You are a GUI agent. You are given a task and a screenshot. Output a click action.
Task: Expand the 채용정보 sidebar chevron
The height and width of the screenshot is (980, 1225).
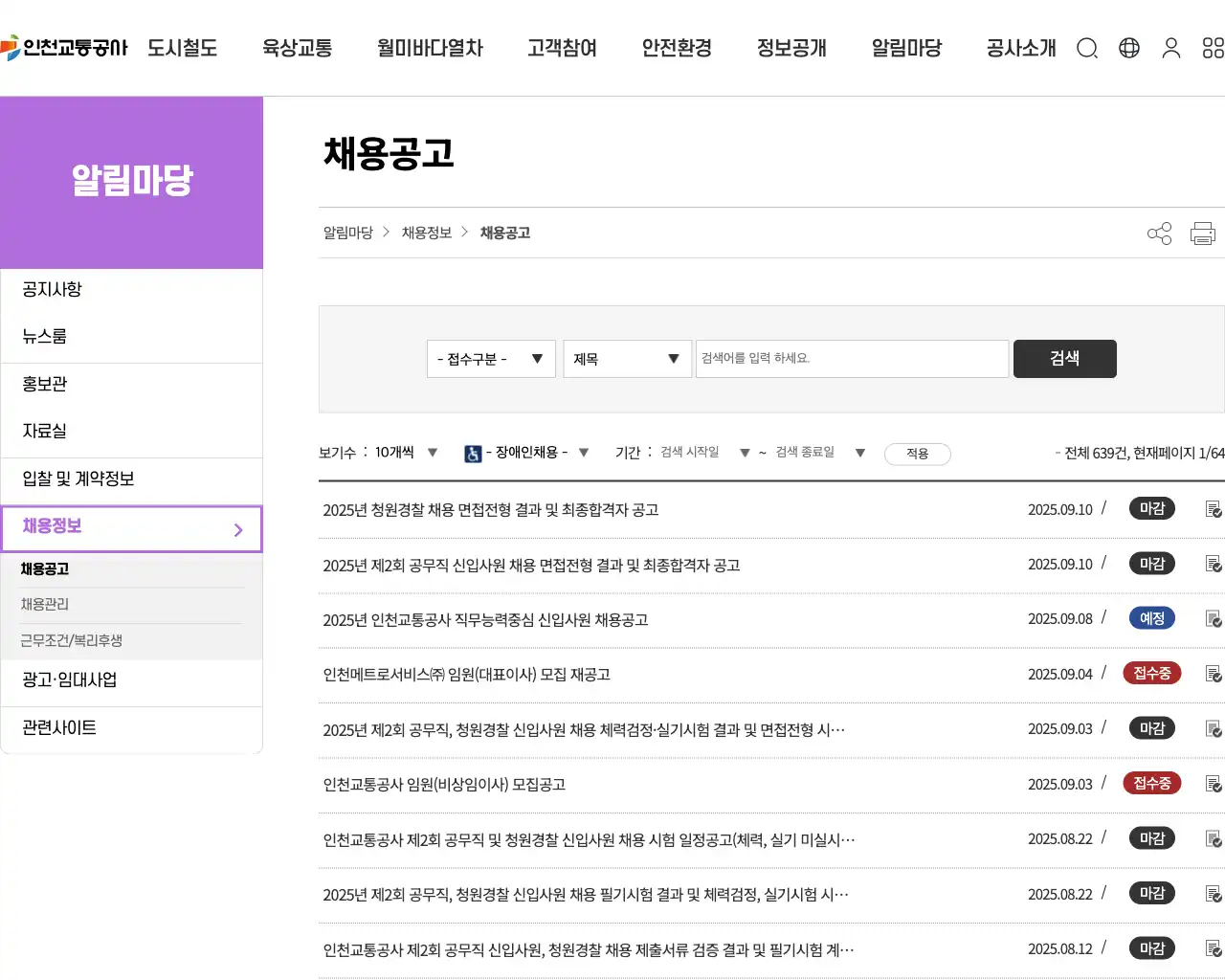point(238,529)
